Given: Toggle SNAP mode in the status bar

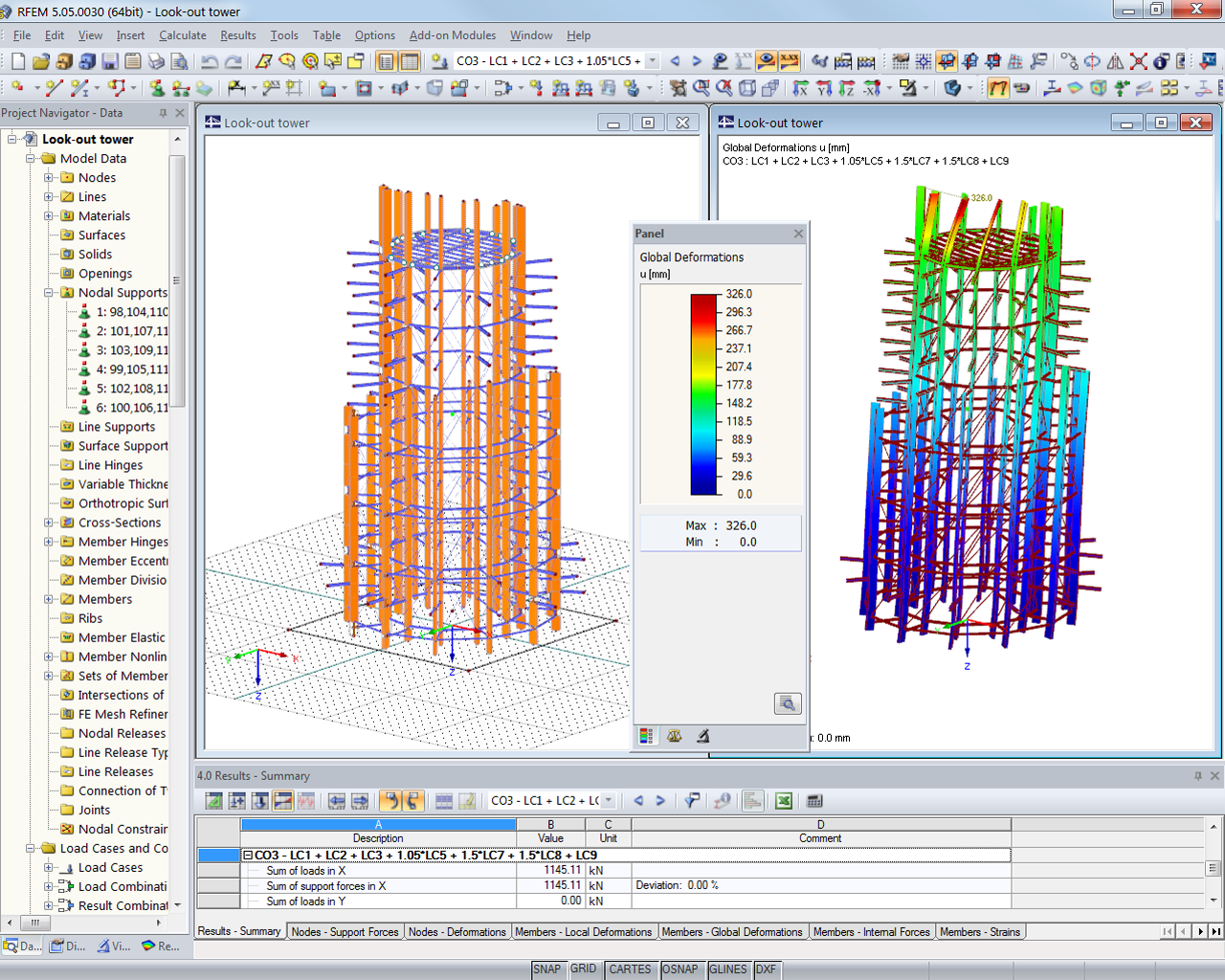Looking at the screenshot, I should [x=547, y=969].
